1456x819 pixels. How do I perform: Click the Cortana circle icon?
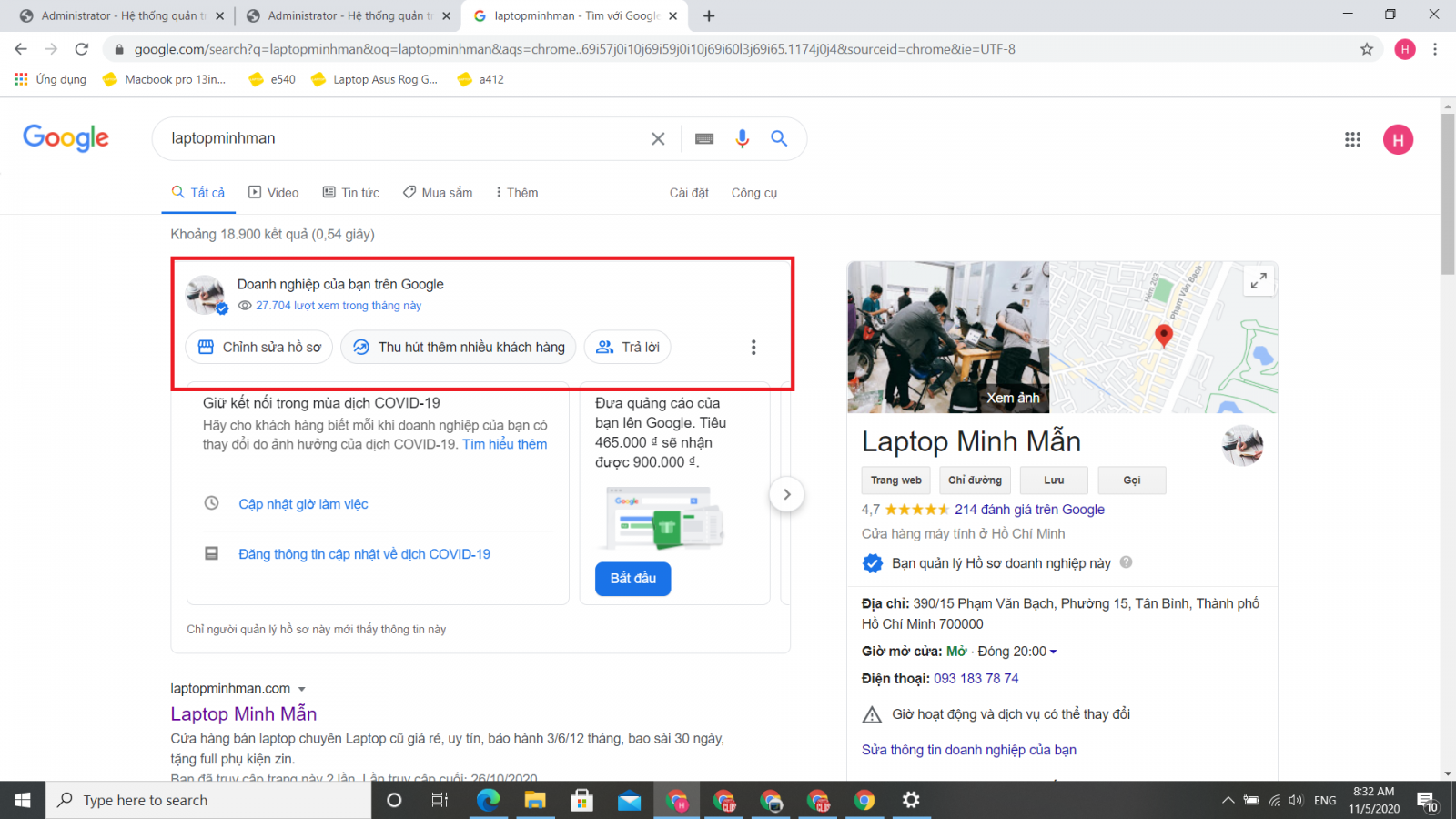(394, 800)
